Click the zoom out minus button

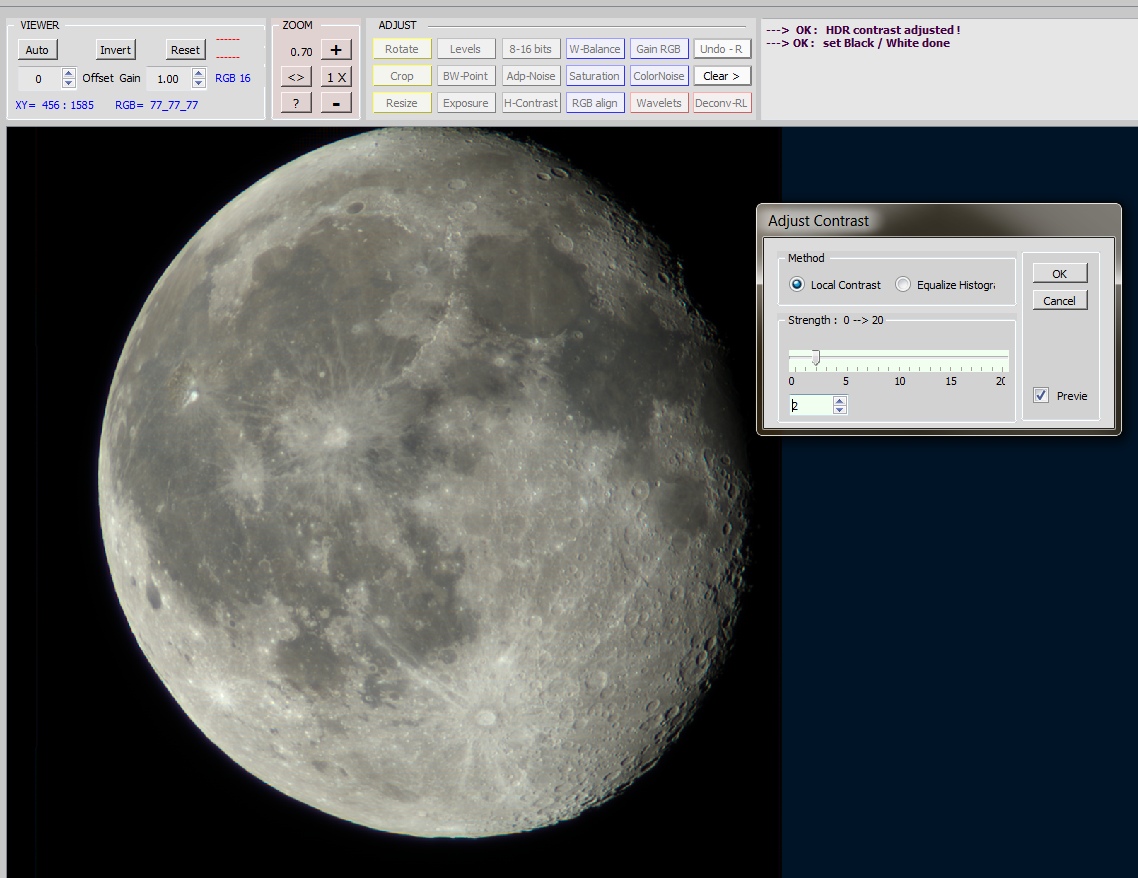336,103
